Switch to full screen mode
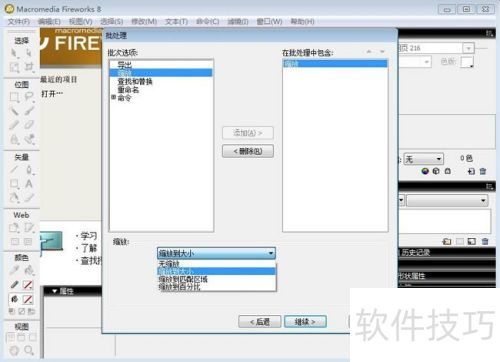Screen dimensions: 500x362 point(32,337)
